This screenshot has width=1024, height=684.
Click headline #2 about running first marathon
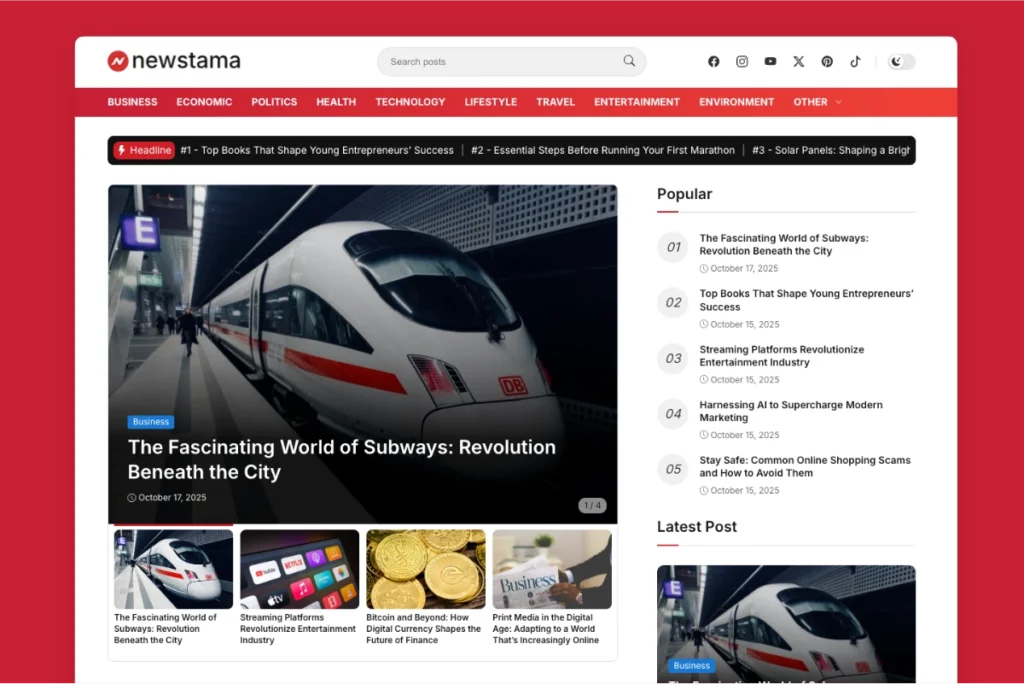click(x=602, y=150)
